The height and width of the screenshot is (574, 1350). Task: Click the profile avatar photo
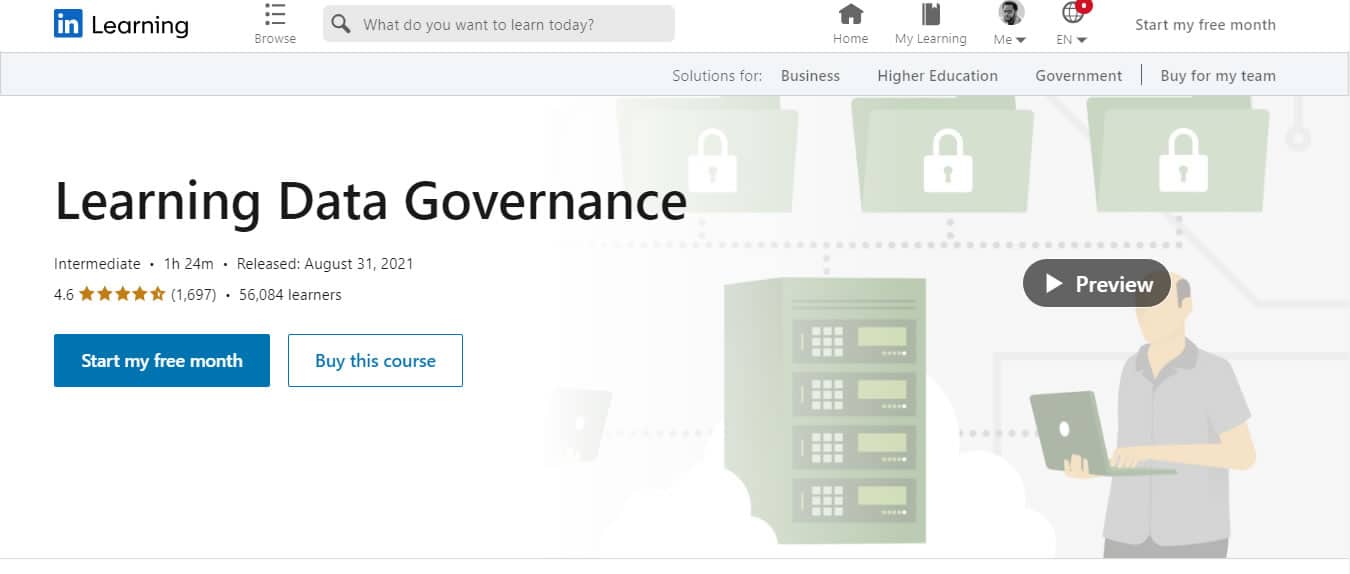tap(1011, 13)
